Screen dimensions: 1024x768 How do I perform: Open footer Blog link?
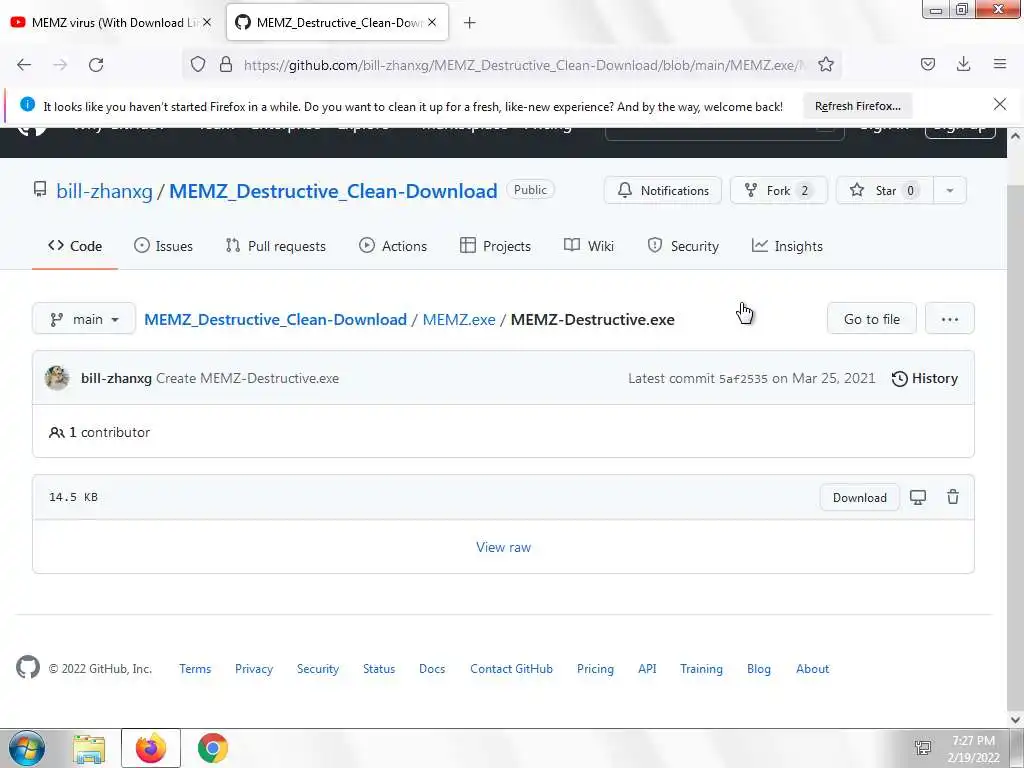coord(759,669)
